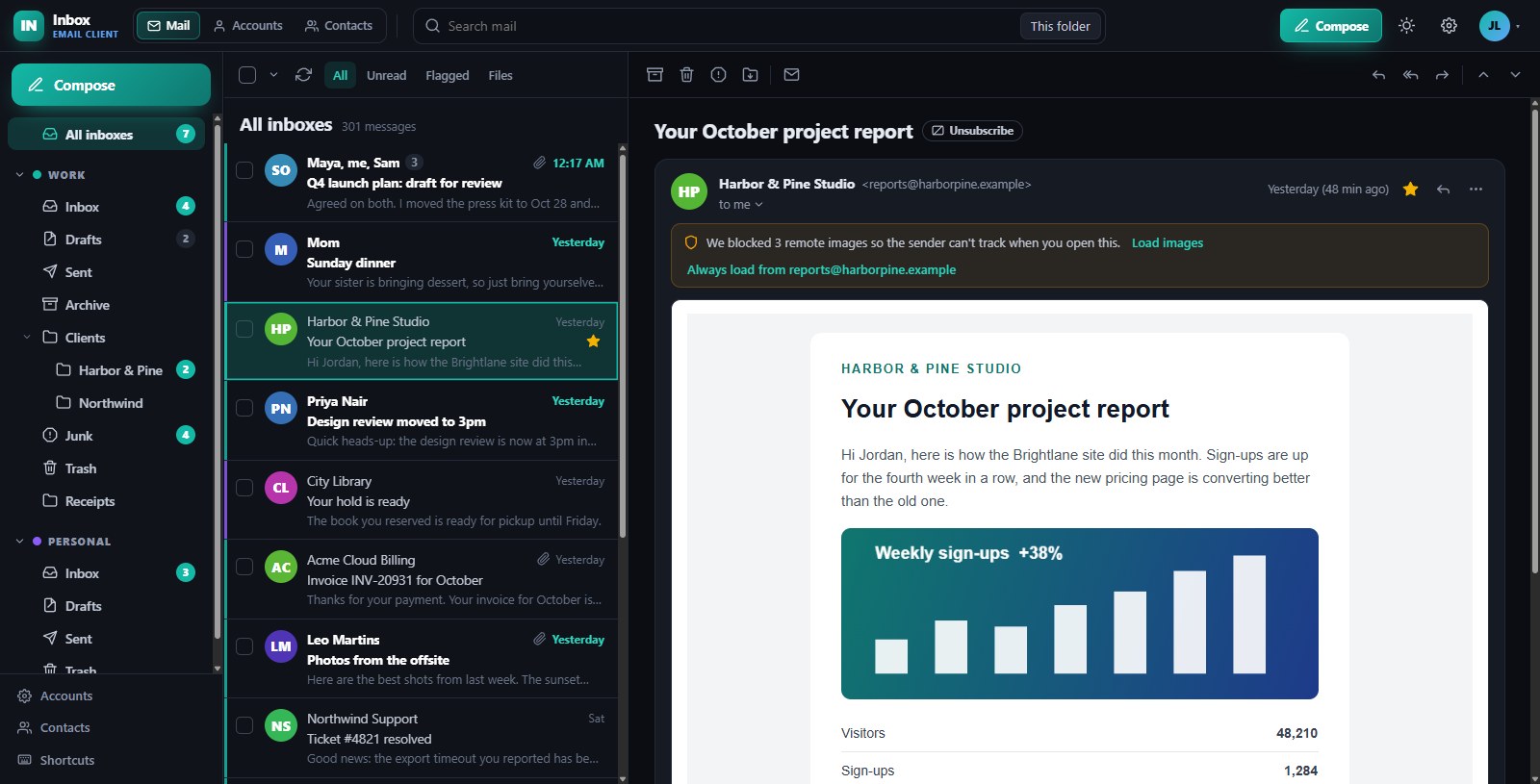The width and height of the screenshot is (1540, 784).
Task: Switch to the Files filter tab
Action: pyautogui.click(x=500, y=75)
